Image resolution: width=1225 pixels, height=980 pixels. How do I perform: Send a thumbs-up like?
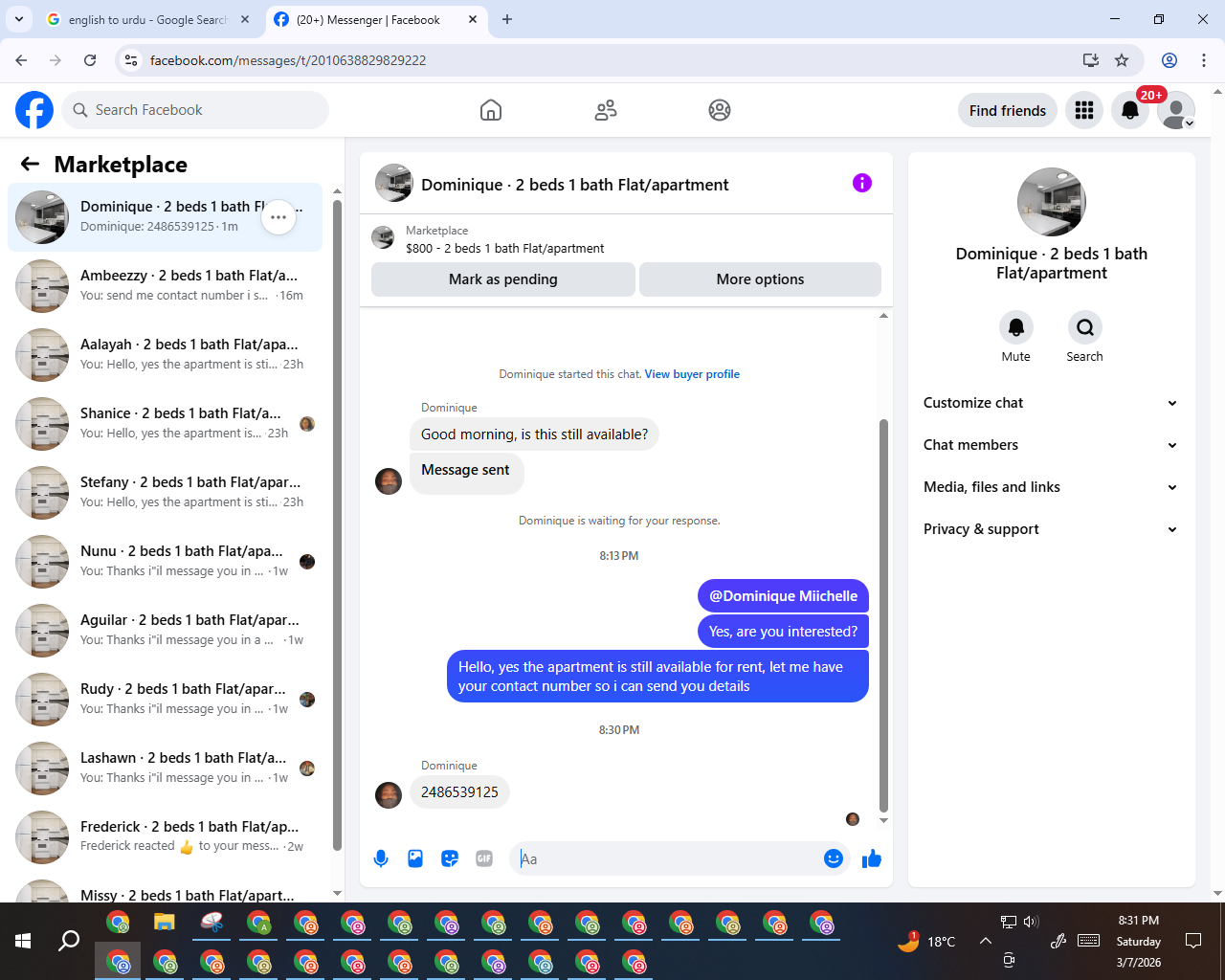pos(872,858)
